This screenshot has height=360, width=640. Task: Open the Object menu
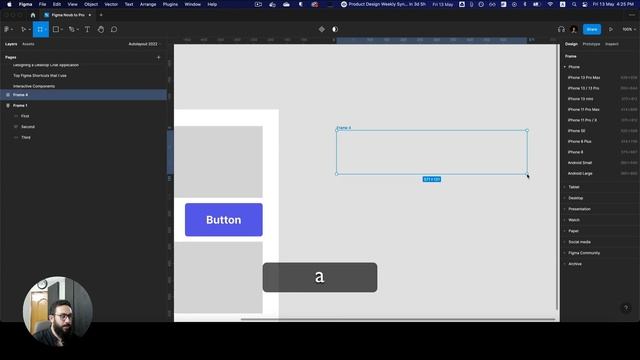click(91, 4)
